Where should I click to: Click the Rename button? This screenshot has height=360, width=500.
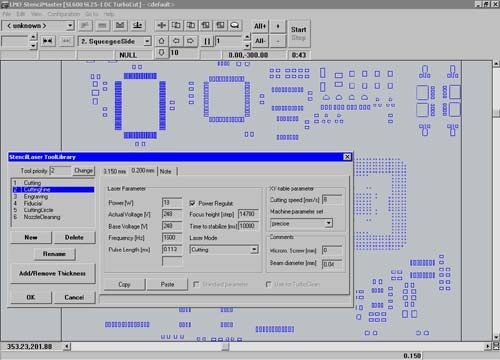click(x=54, y=254)
